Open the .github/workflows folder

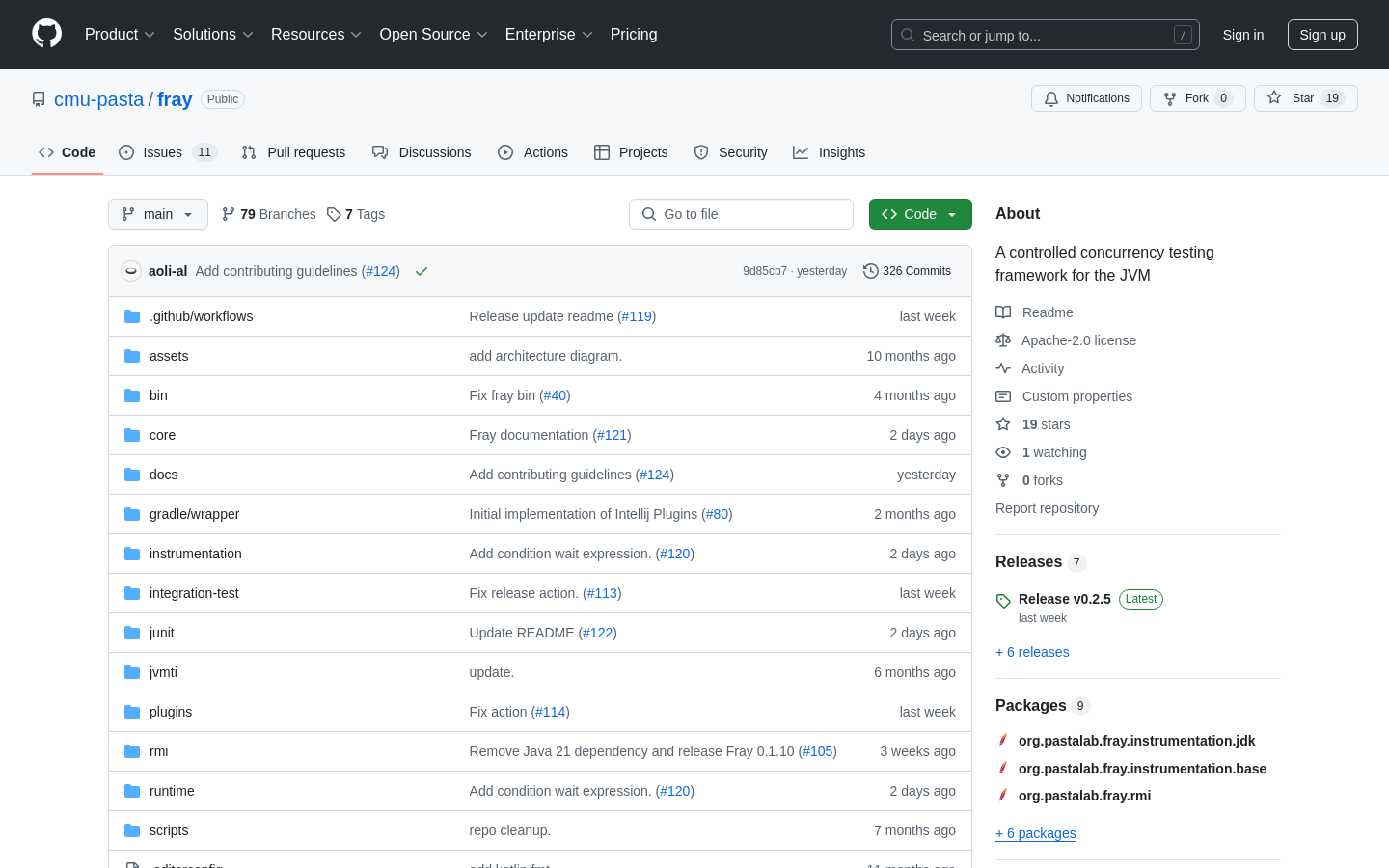201,316
